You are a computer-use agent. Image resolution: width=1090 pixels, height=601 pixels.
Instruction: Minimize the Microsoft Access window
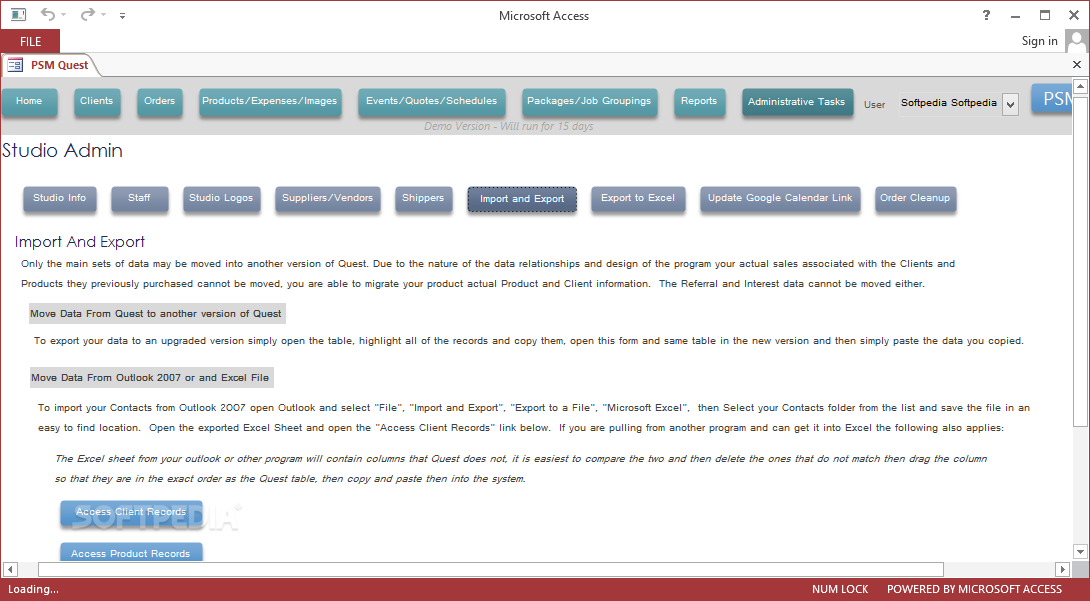[1016, 15]
